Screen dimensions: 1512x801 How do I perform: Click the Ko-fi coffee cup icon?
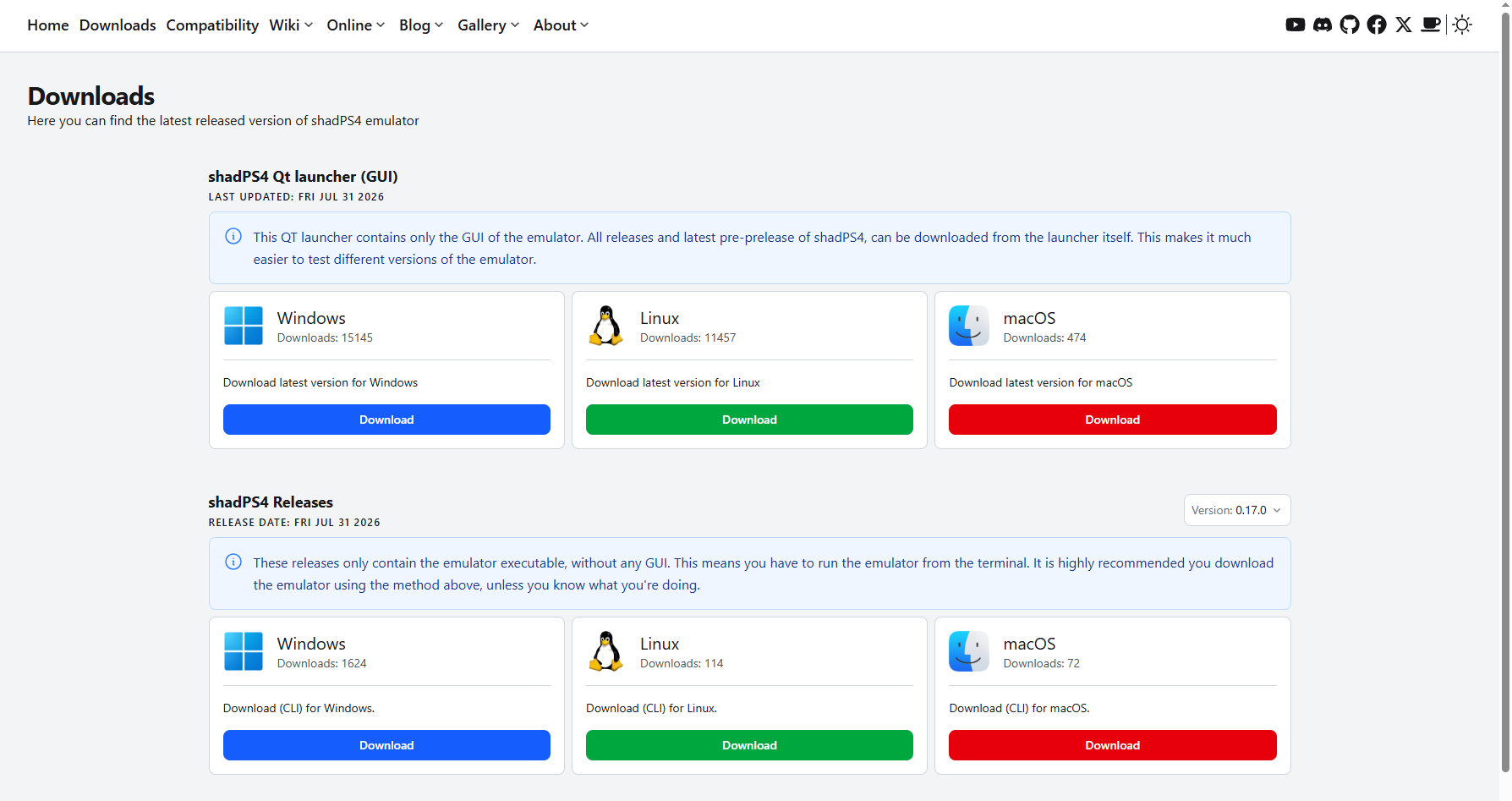1431,25
